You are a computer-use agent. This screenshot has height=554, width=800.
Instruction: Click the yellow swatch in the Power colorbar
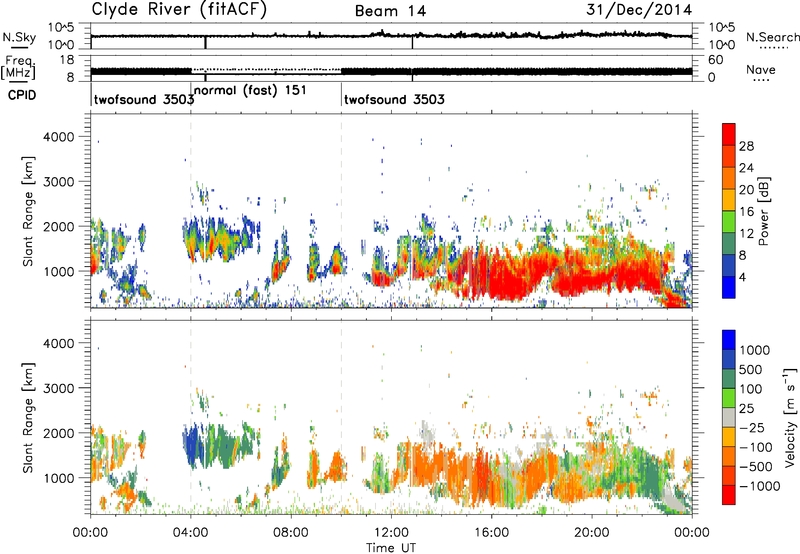click(729, 200)
